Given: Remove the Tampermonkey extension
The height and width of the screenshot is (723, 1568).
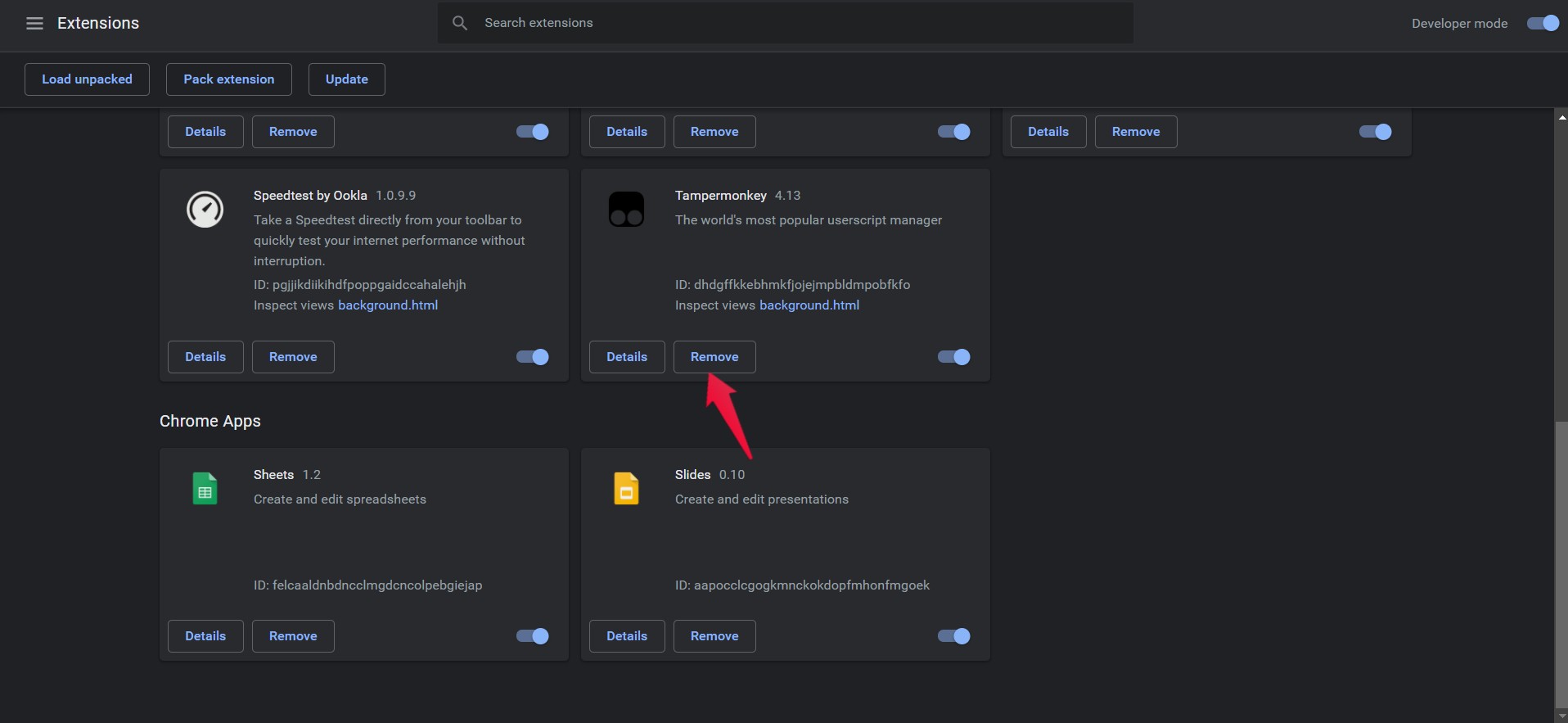Looking at the screenshot, I should coord(714,357).
